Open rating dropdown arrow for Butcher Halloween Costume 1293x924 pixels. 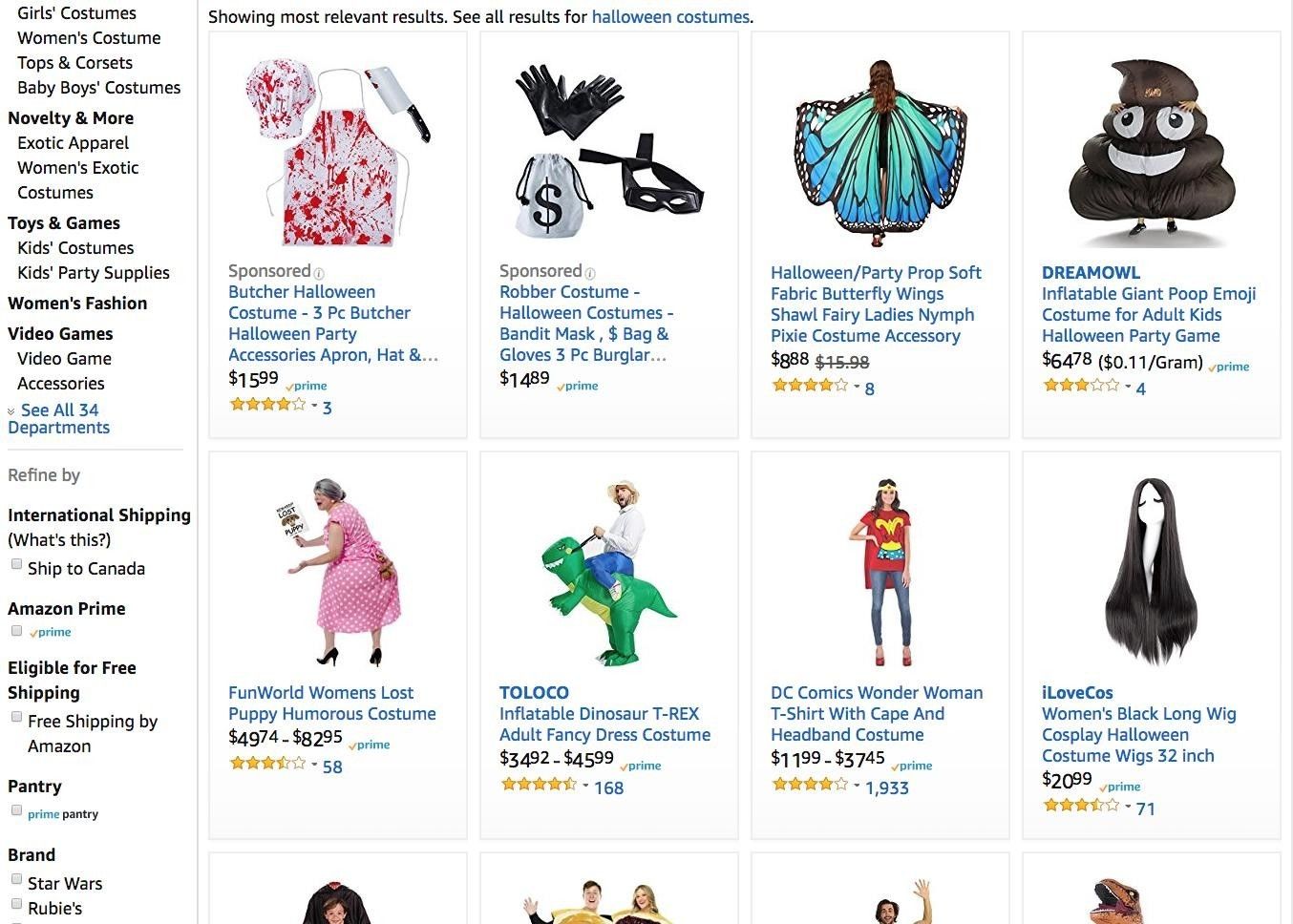[x=314, y=406]
